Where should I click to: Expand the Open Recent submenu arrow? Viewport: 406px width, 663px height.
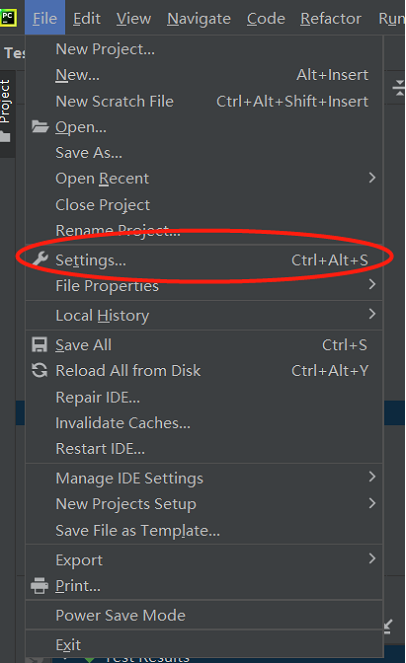click(x=372, y=178)
